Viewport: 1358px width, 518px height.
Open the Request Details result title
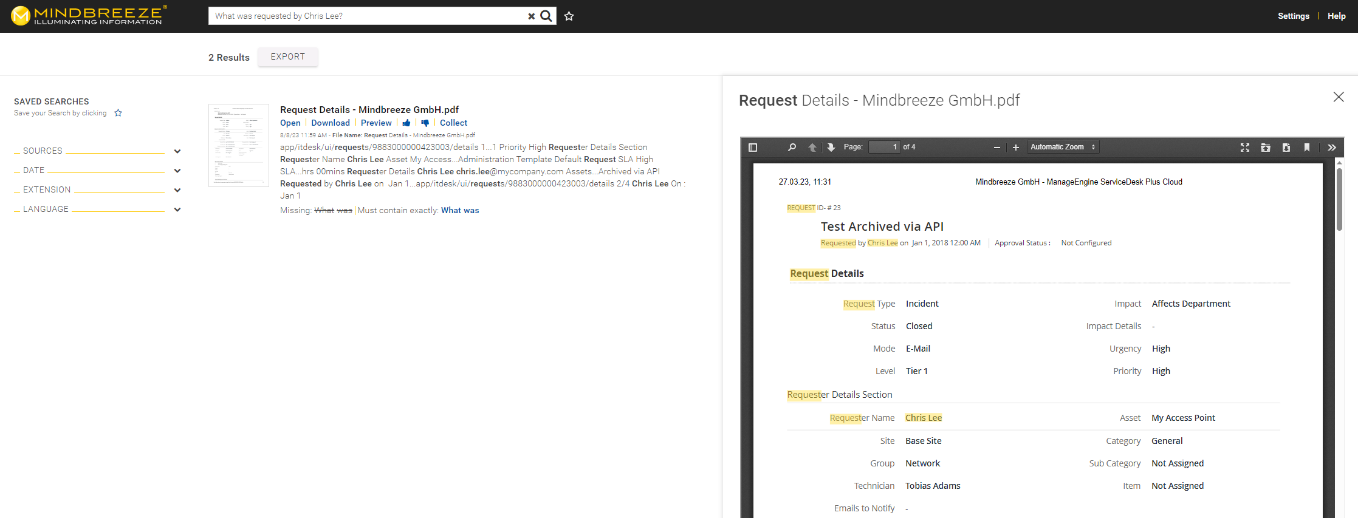coord(369,110)
